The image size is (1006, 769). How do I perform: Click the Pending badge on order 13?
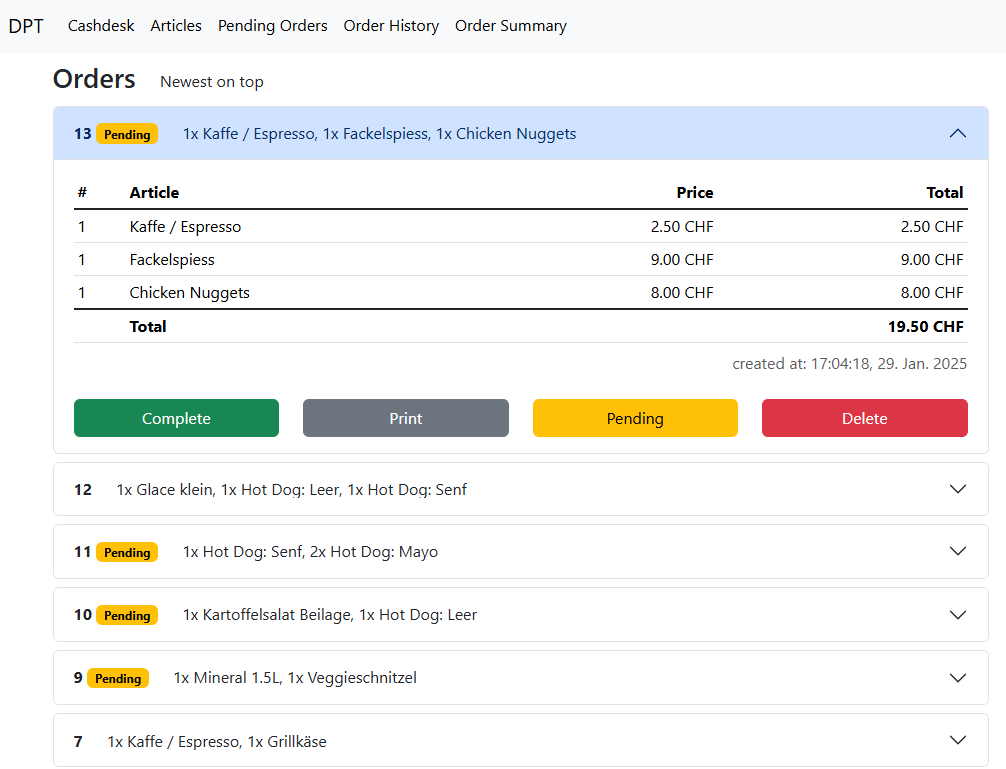tap(127, 134)
